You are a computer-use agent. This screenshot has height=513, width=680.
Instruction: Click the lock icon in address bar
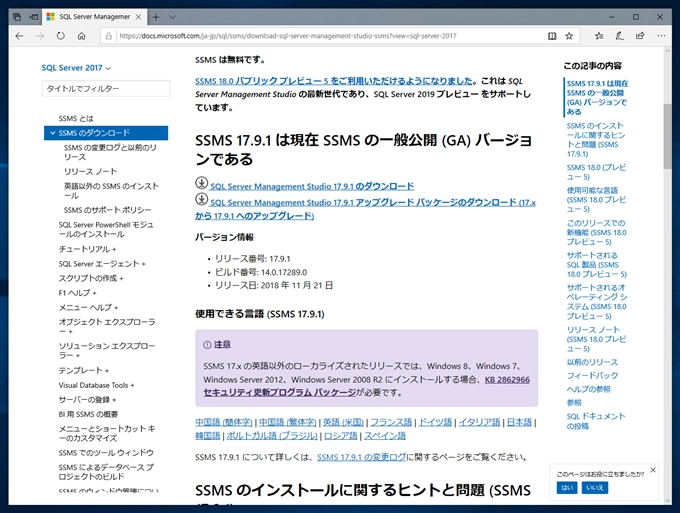pos(108,36)
